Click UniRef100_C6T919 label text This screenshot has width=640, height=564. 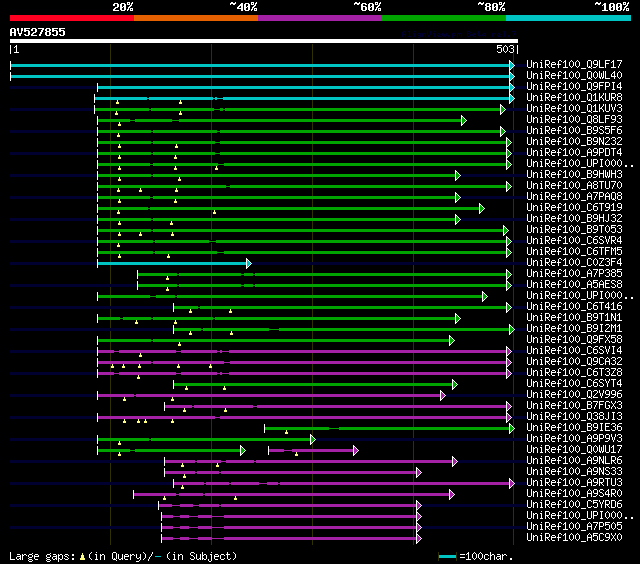pos(574,208)
